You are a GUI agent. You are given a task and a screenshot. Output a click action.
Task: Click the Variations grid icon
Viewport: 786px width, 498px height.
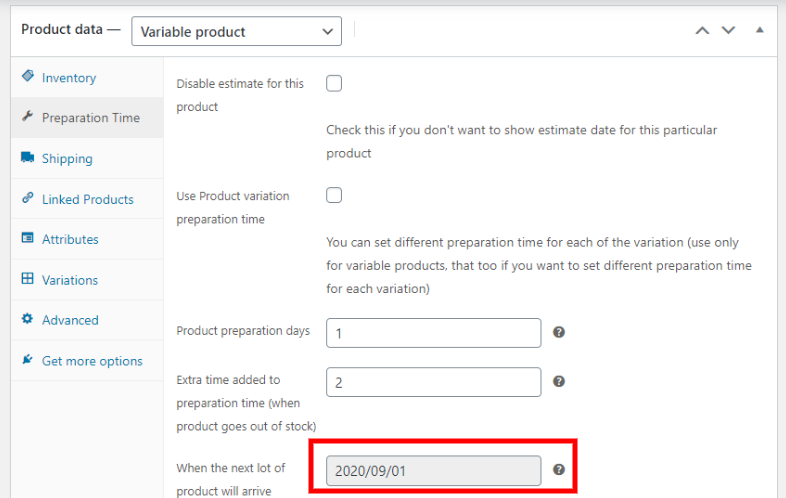pos(28,280)
